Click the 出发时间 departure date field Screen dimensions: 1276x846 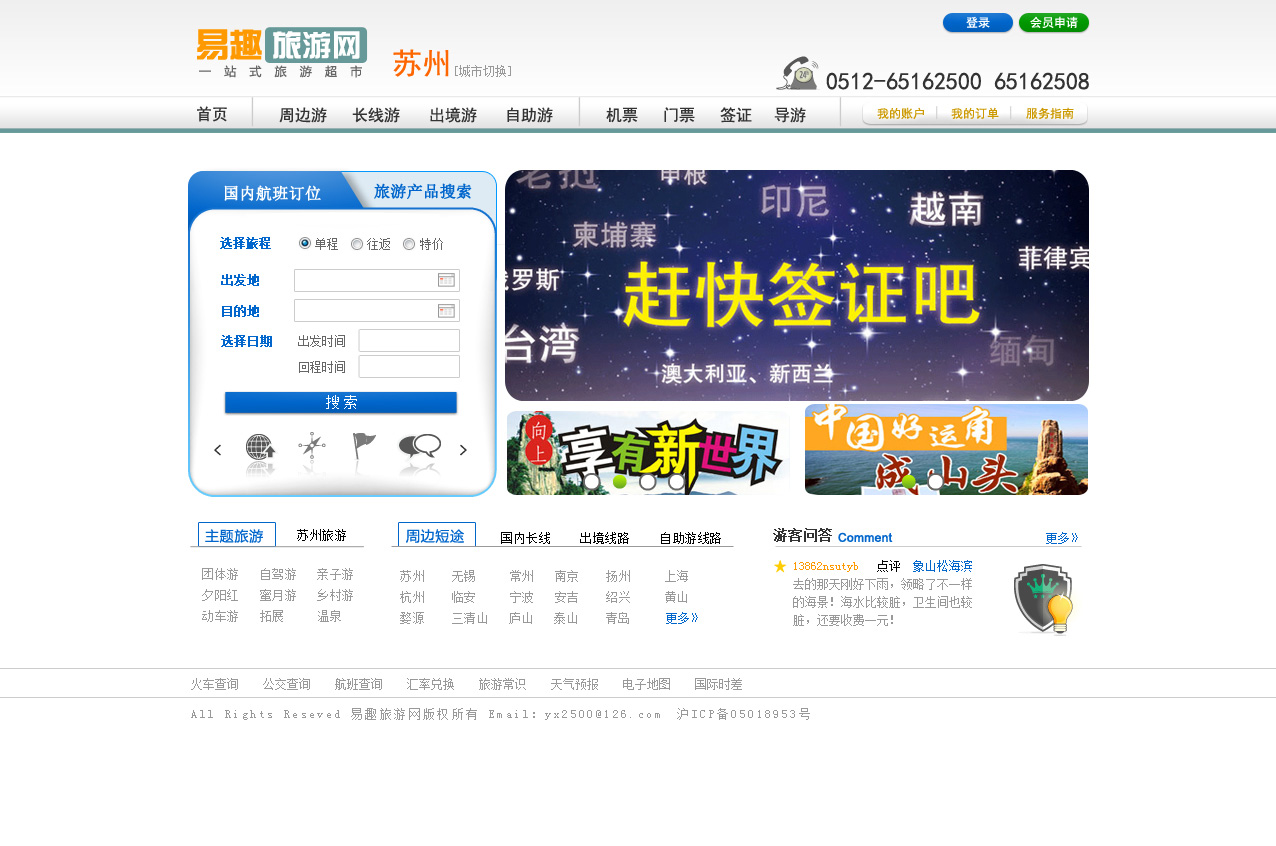point(409,341)
